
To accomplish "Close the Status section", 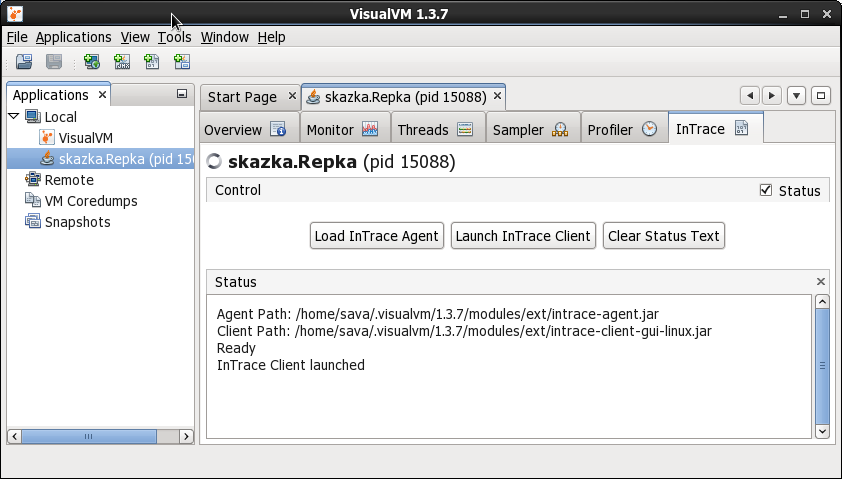I will click(821, 281).
